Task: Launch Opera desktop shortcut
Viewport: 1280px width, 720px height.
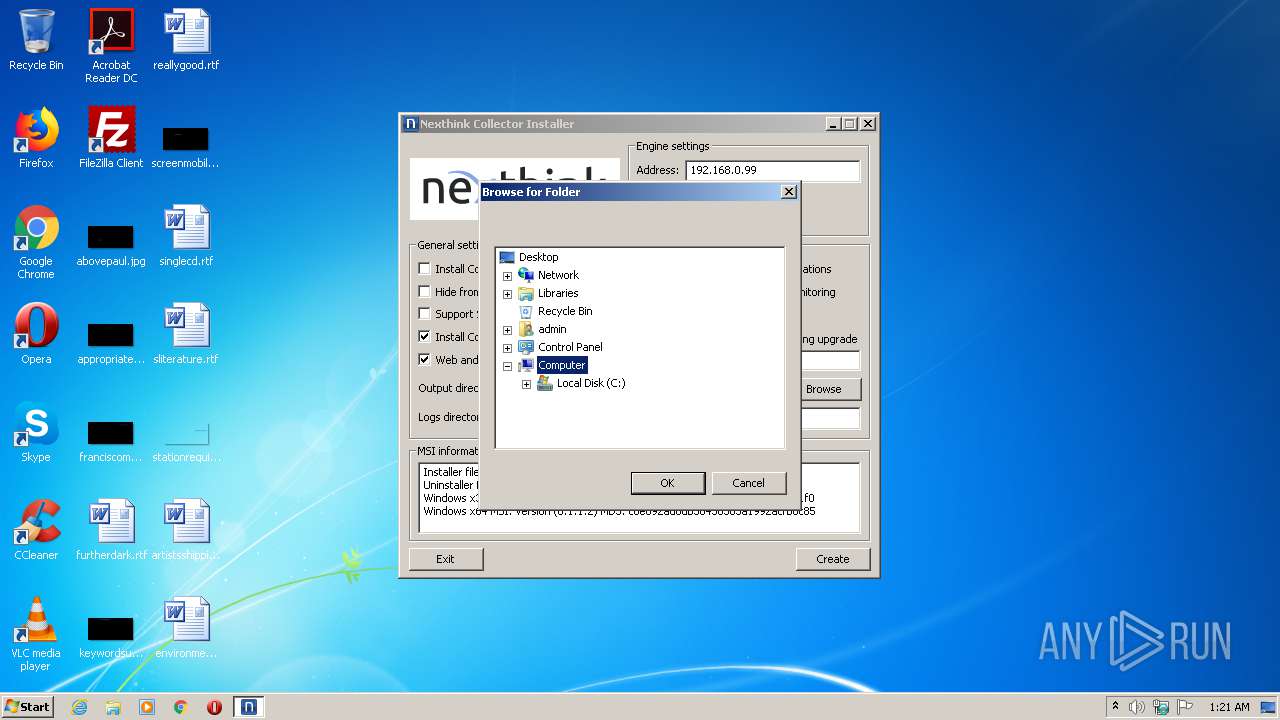Action: pos(36,334)
